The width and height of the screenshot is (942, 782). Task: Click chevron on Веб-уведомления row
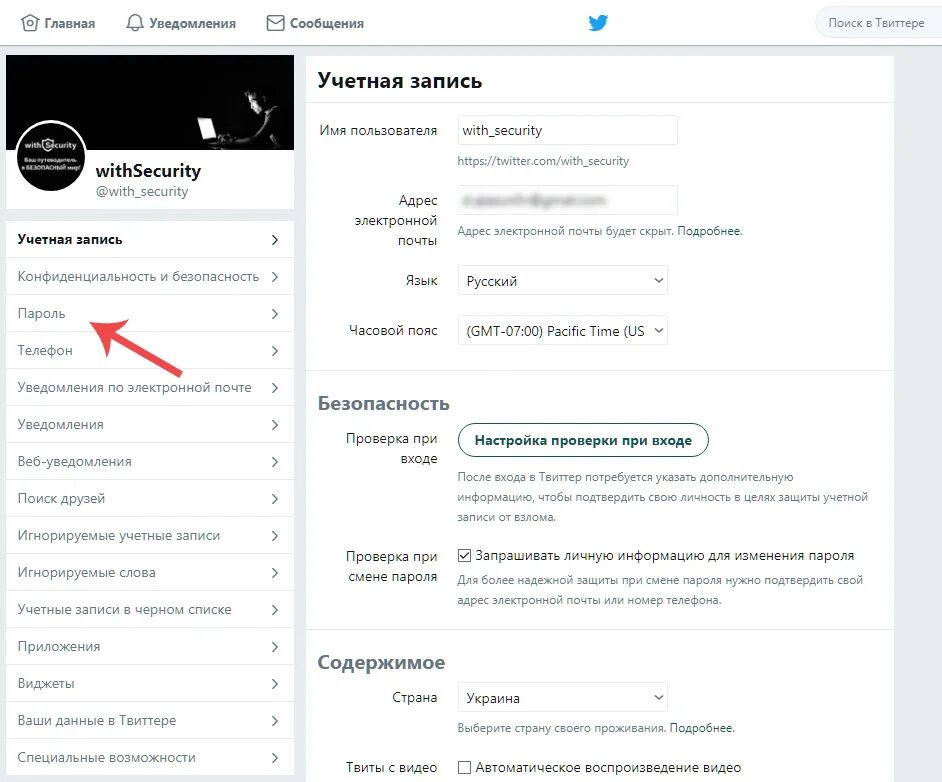(x=275, y=461)
